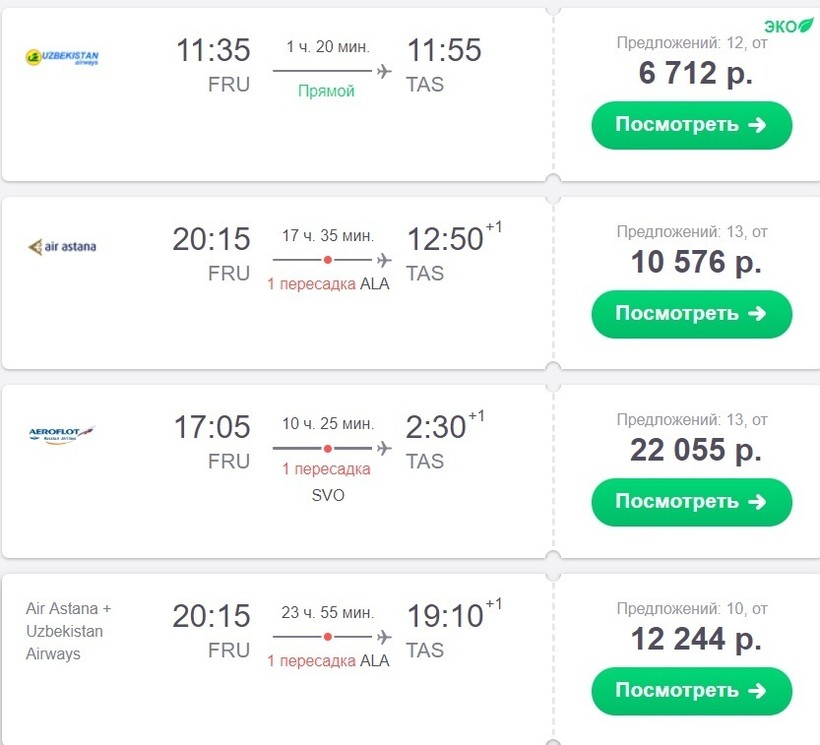The image size is (820, 745).
Task: Click the SVO transfer airport code
Action: click(x=327, y=494)
